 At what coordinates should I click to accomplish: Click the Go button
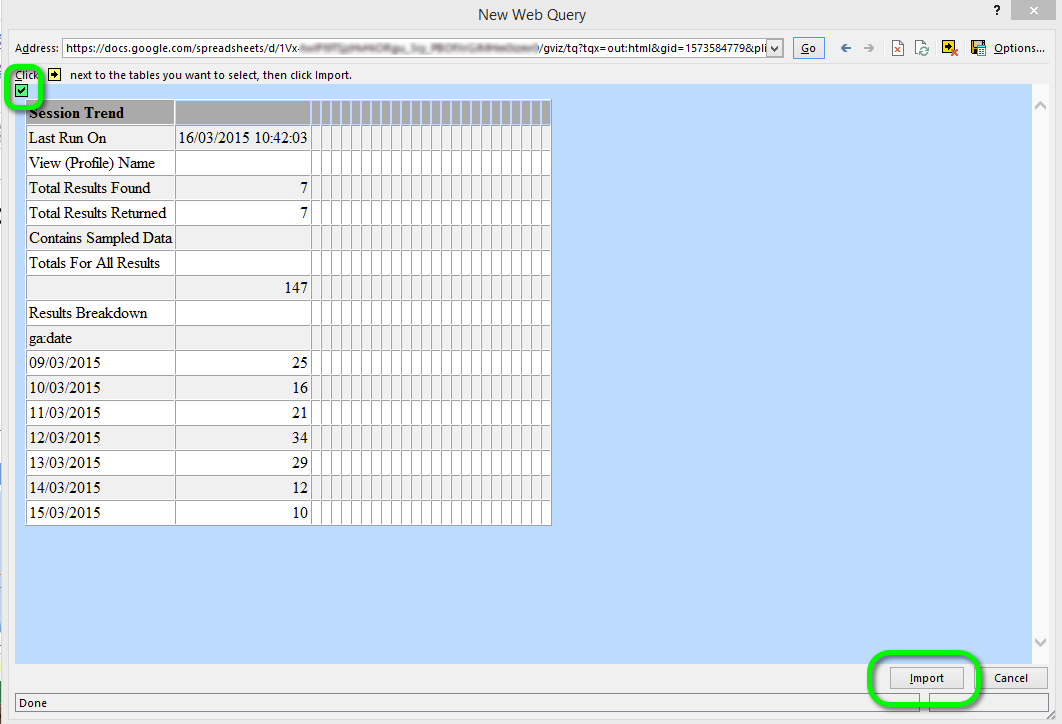click(x=808, y=48)
